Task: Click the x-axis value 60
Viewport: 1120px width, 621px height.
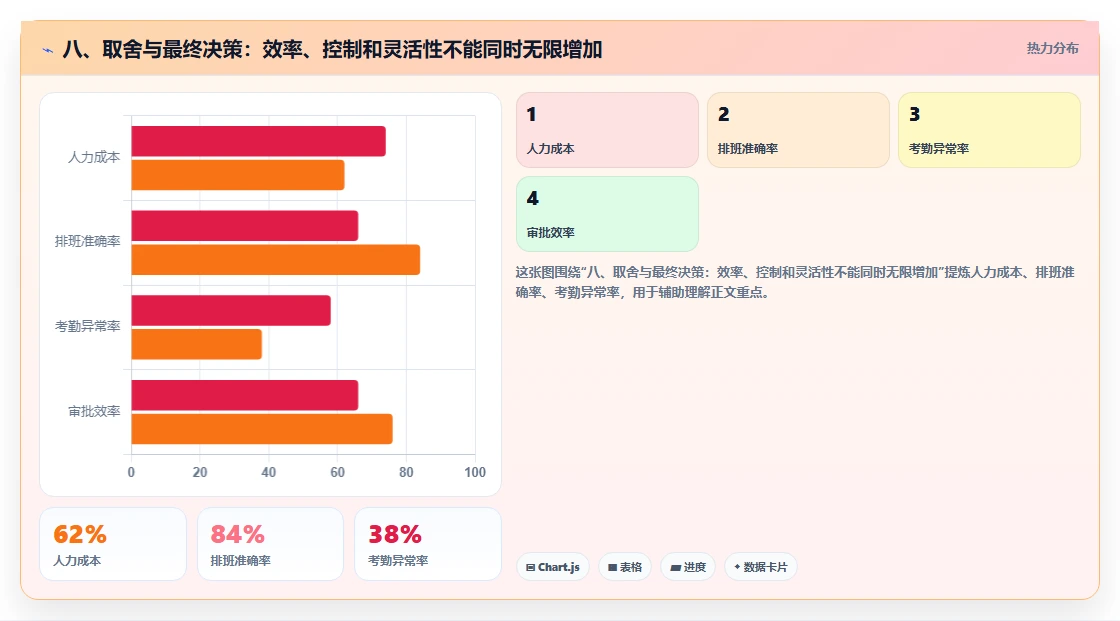Action: (x=337, y=472)
